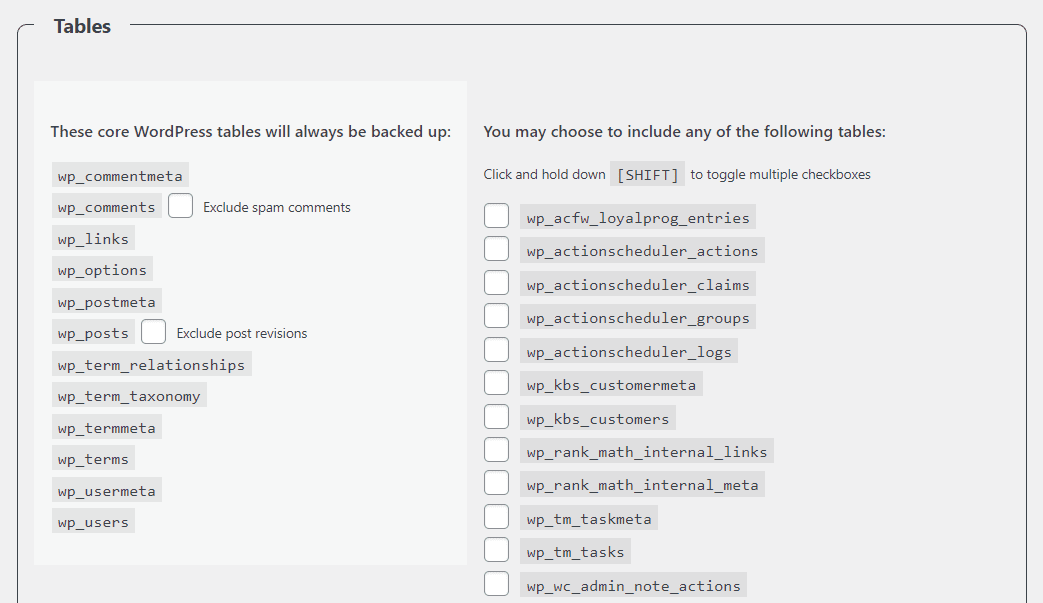Click the Tables section heading
The image size is (1043, 603).
[x=82, y=26]
